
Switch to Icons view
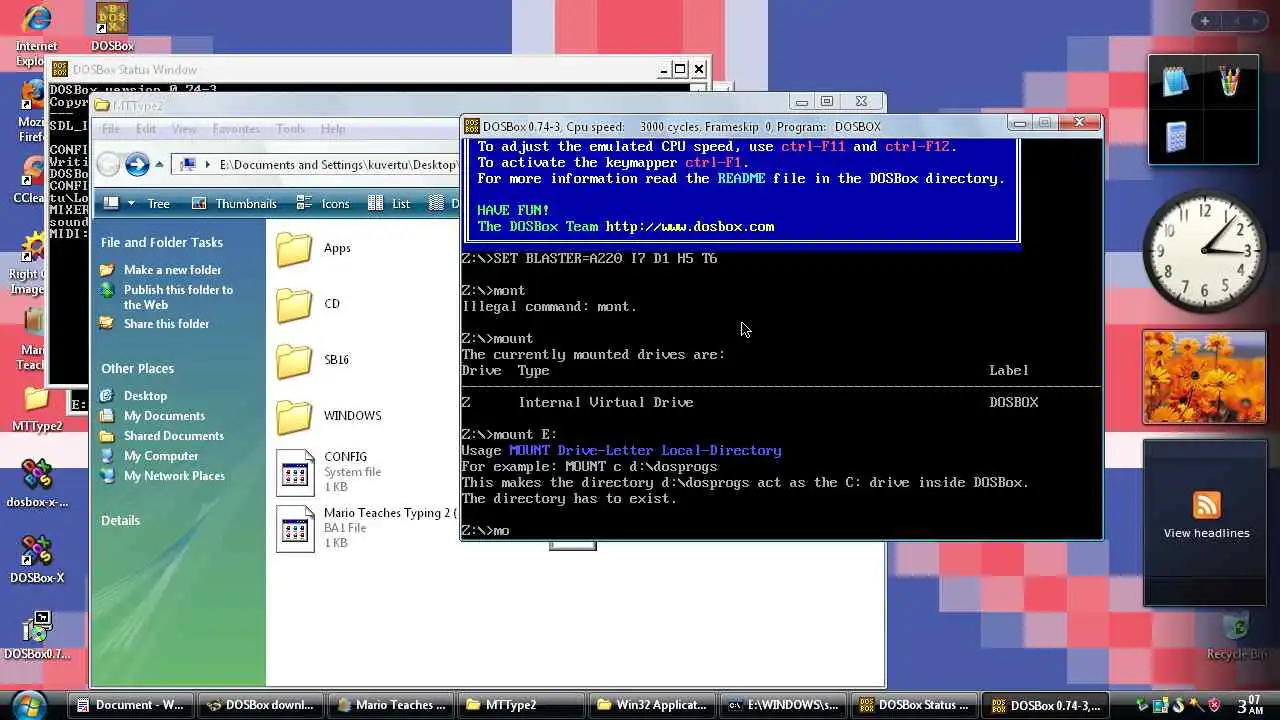324,203
